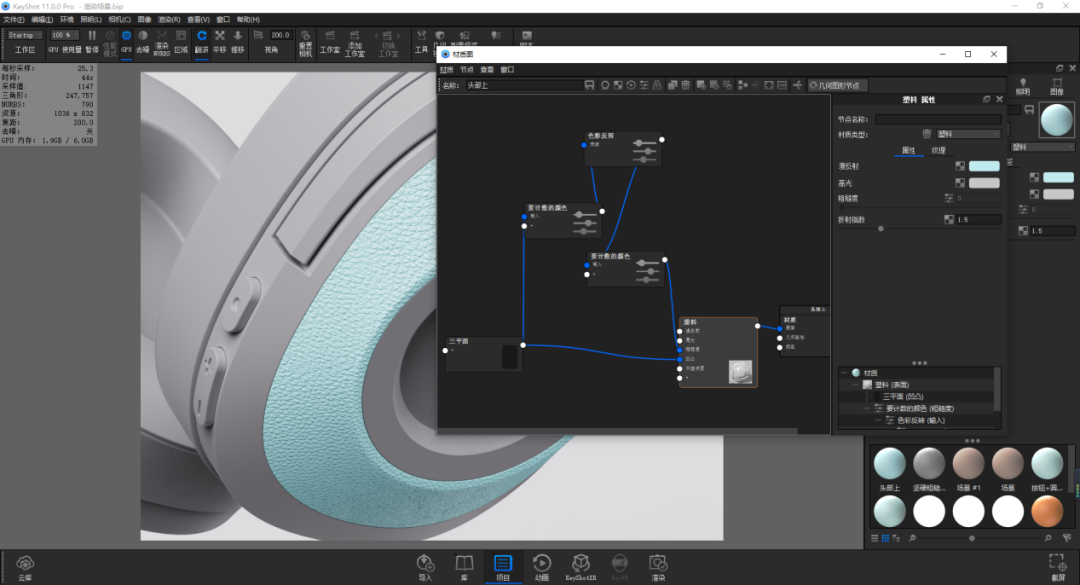The width and height of the screenshot is (1080, 585).
Task: Open the material type (塑料) dropdown
Action: (x=968, y=134)
